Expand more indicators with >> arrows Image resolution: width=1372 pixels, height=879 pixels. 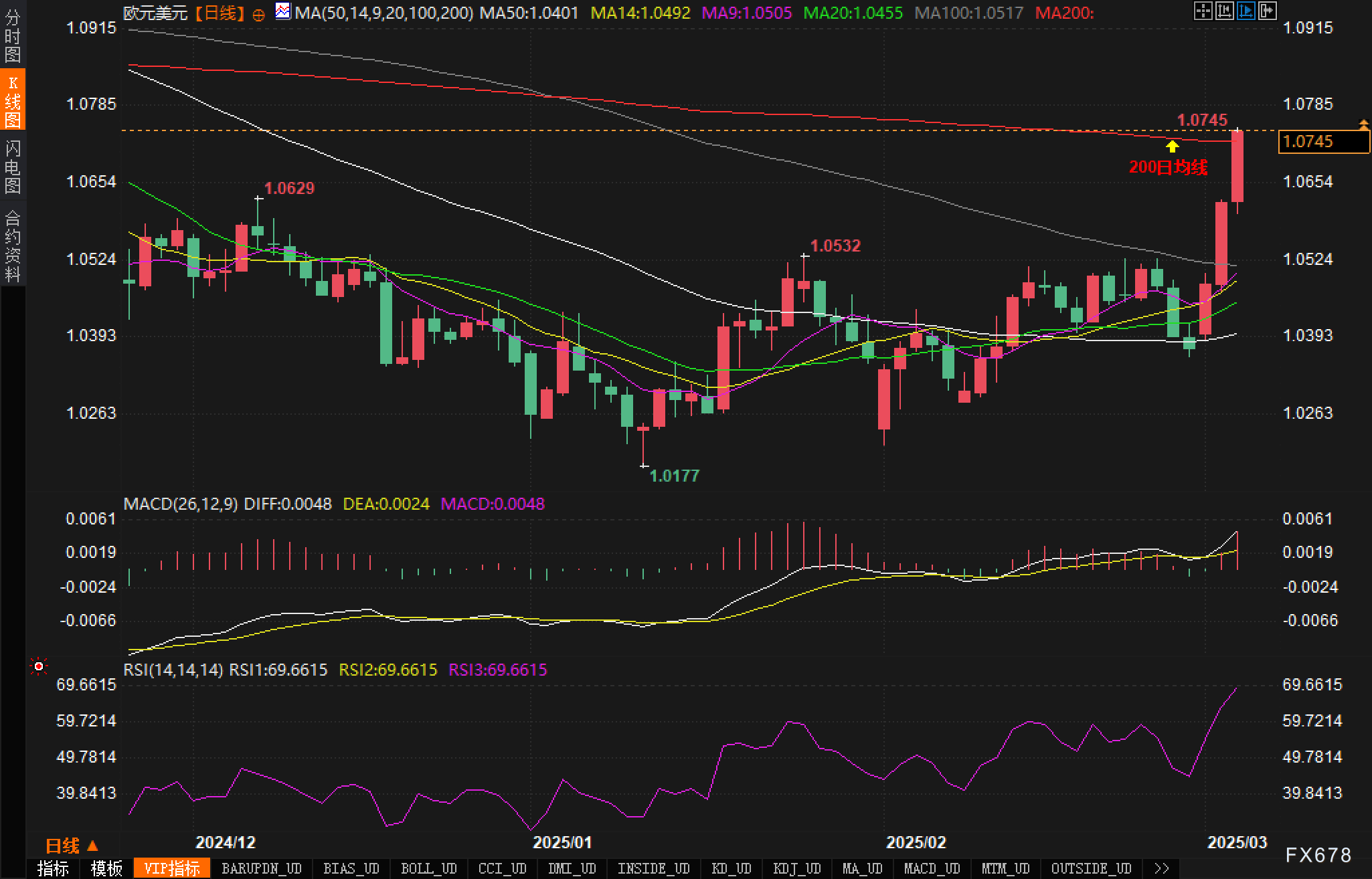coord(1162,868)
